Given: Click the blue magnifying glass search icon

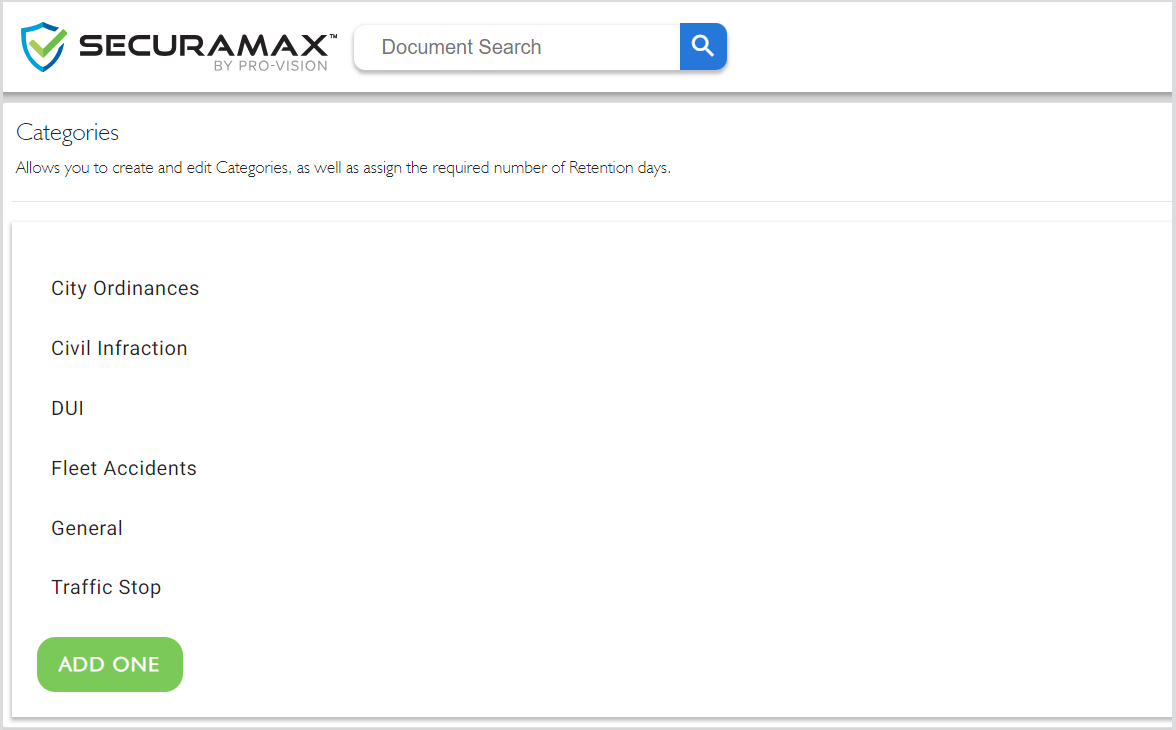Looking at the screenshot, I should click(x=702, y=46).
